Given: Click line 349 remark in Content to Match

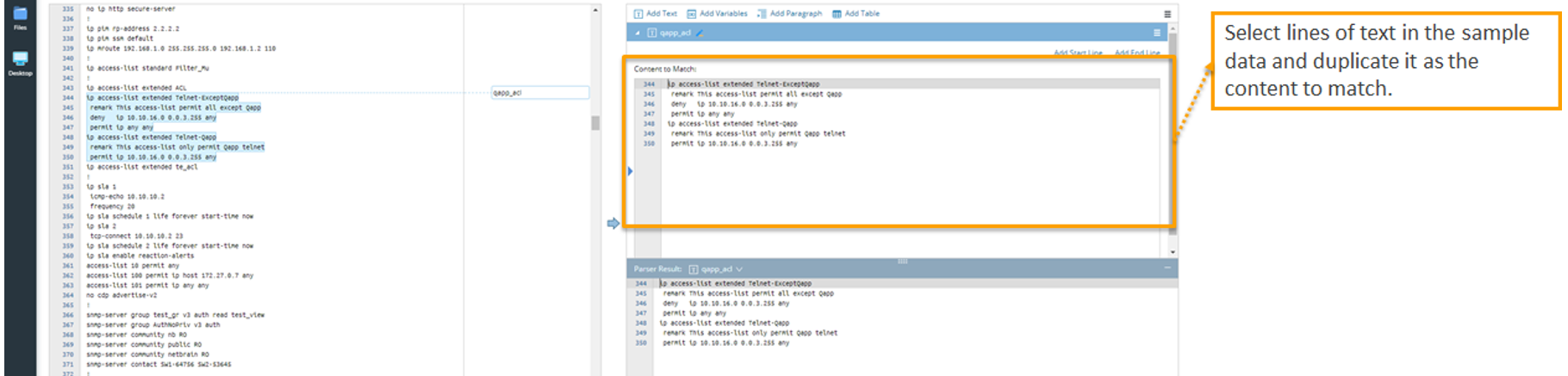Looking at the screenshot, I should [x=758, y=133].
